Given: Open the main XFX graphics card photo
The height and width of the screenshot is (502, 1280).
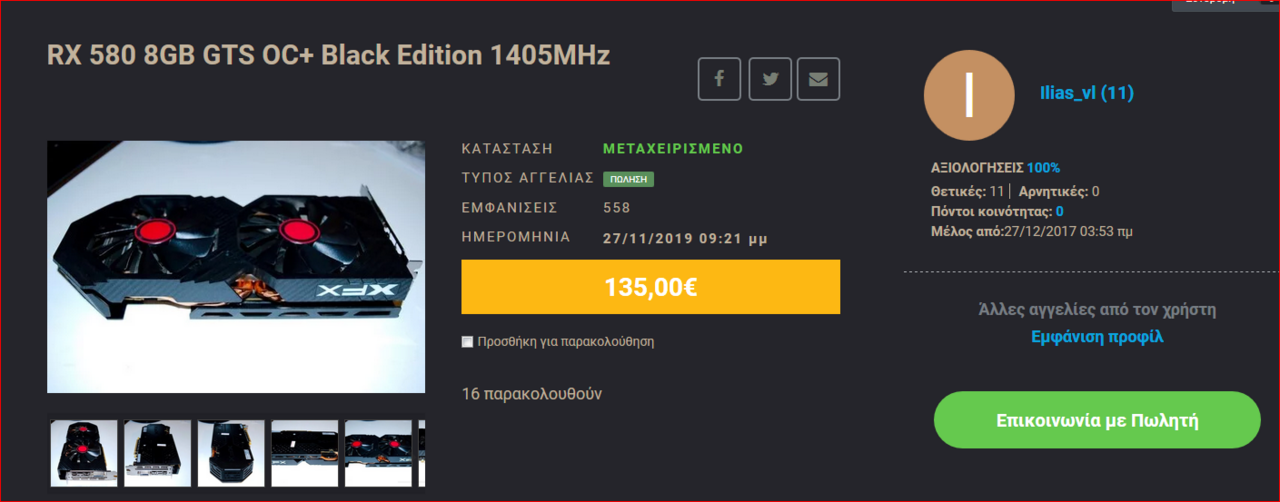Looking at the screenshot, I should pos(236,267).
